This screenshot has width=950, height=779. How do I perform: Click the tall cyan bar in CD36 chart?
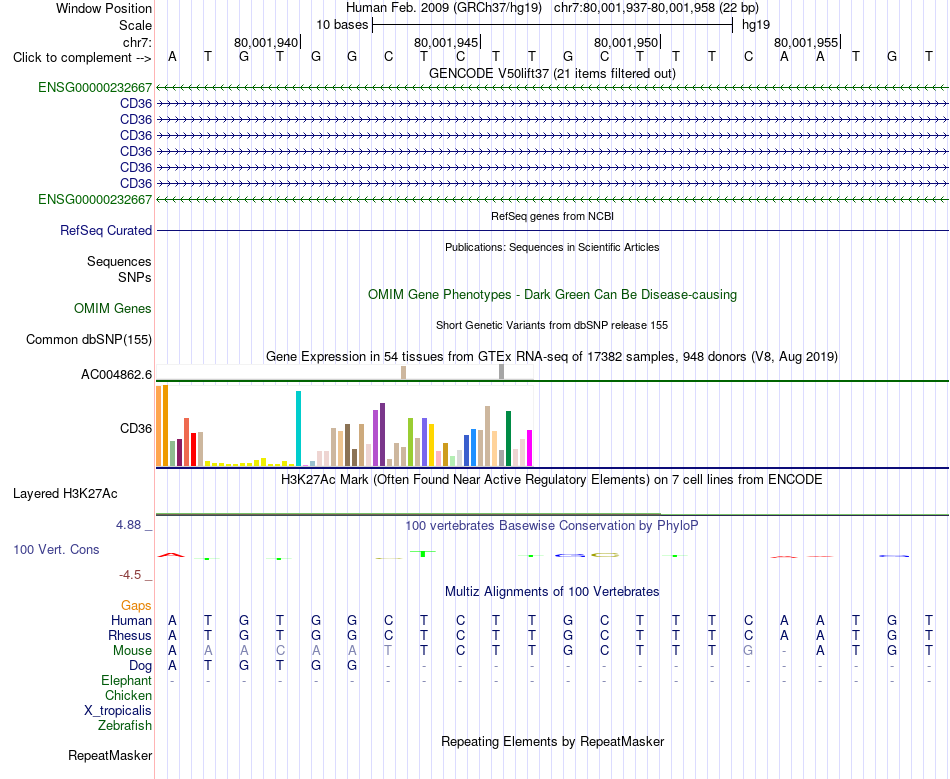(x=298, y=428)
